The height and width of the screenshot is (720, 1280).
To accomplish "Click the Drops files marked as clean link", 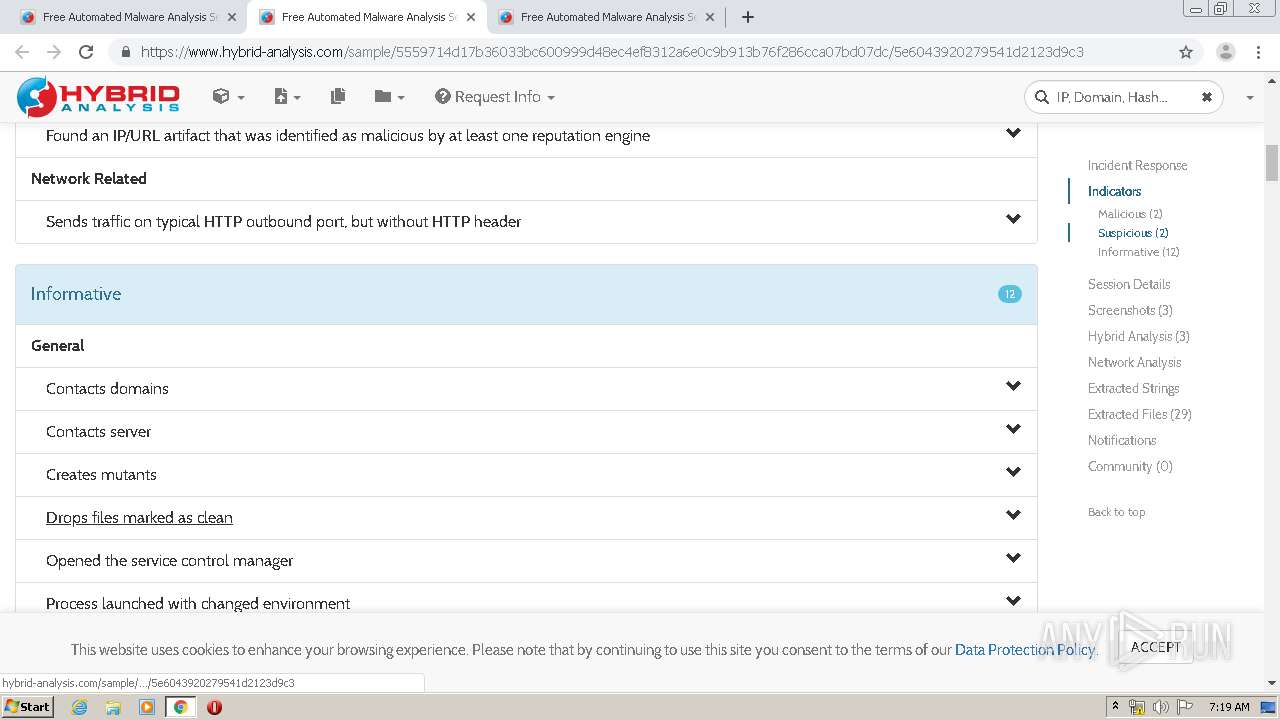I will (139, 518).
